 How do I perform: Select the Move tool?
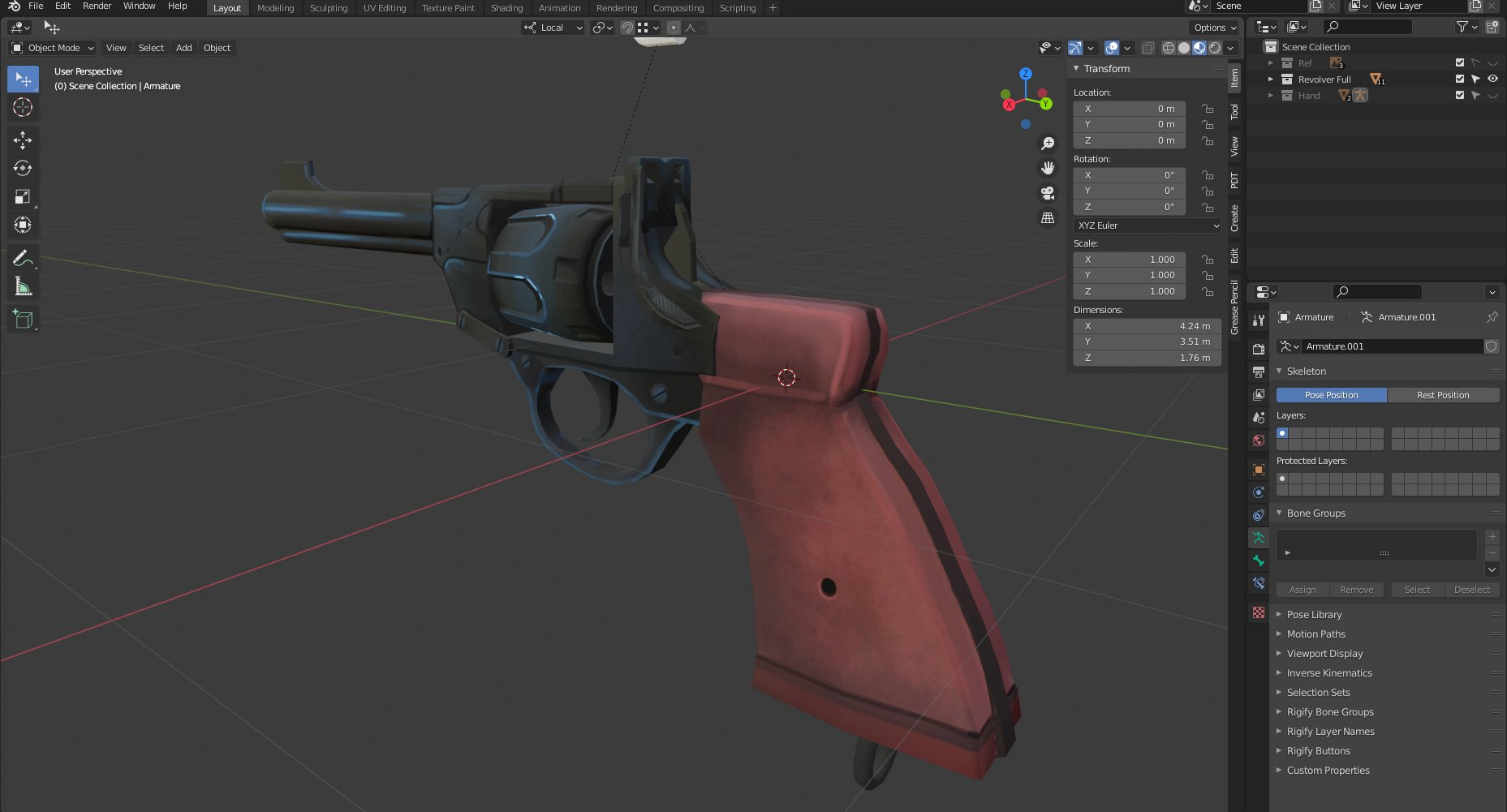(23, 140)
